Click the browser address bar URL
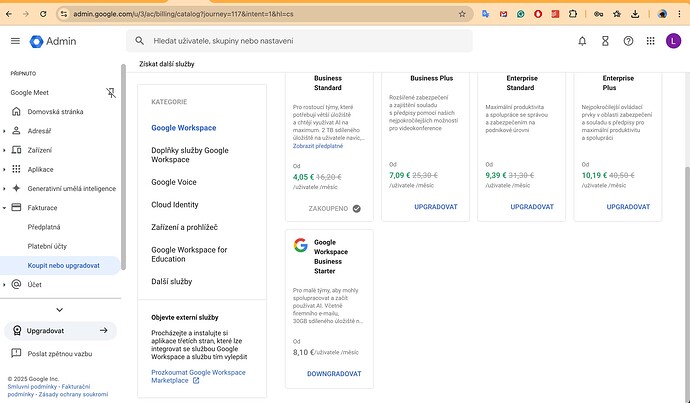 [183, 14]
